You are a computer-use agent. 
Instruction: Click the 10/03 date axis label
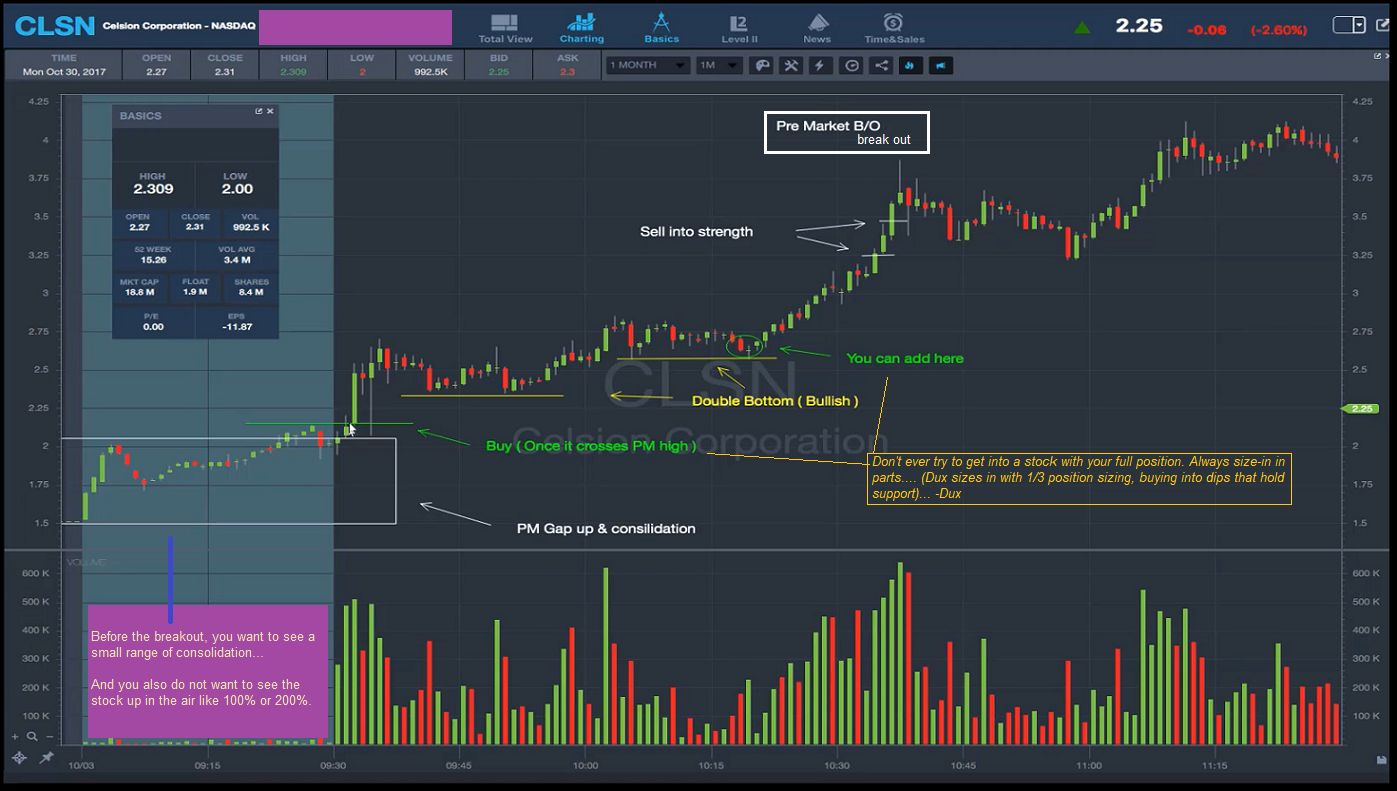81,766
